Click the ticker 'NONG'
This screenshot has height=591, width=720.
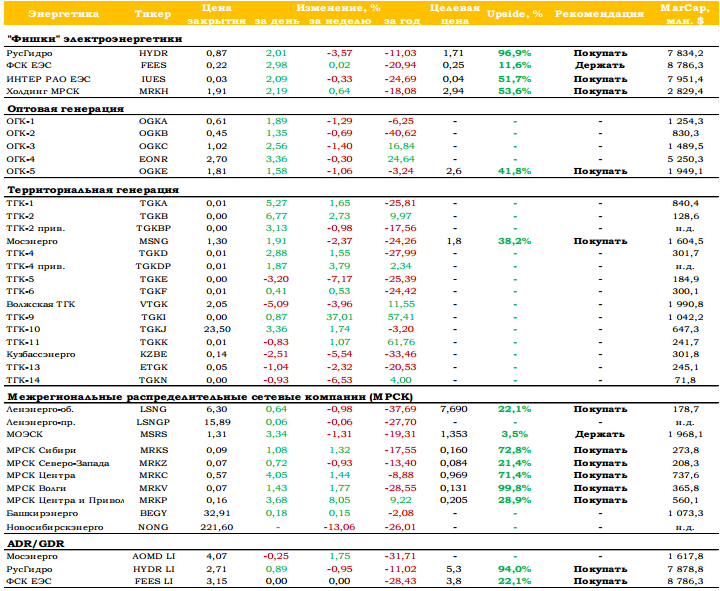(x=153, y=527)
